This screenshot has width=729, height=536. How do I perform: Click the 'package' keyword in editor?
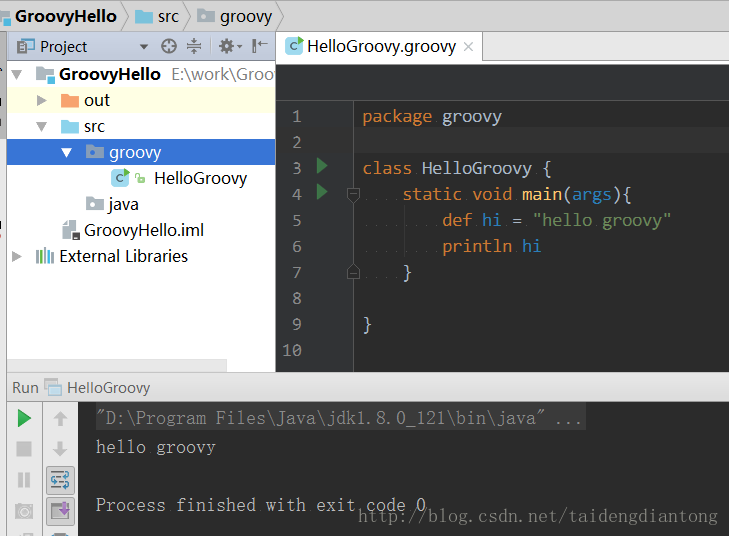point(397,117)
